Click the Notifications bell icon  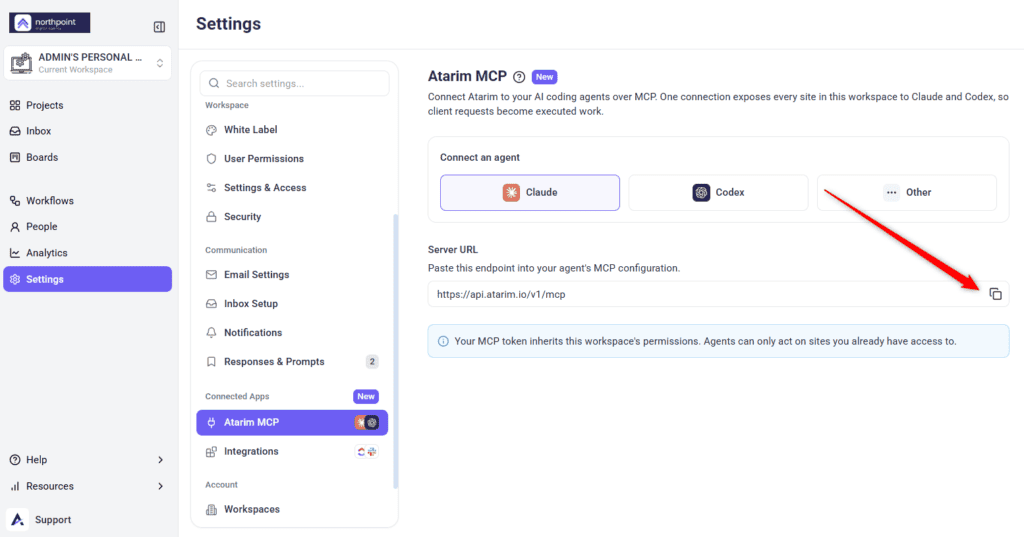(x=212, y=333)
